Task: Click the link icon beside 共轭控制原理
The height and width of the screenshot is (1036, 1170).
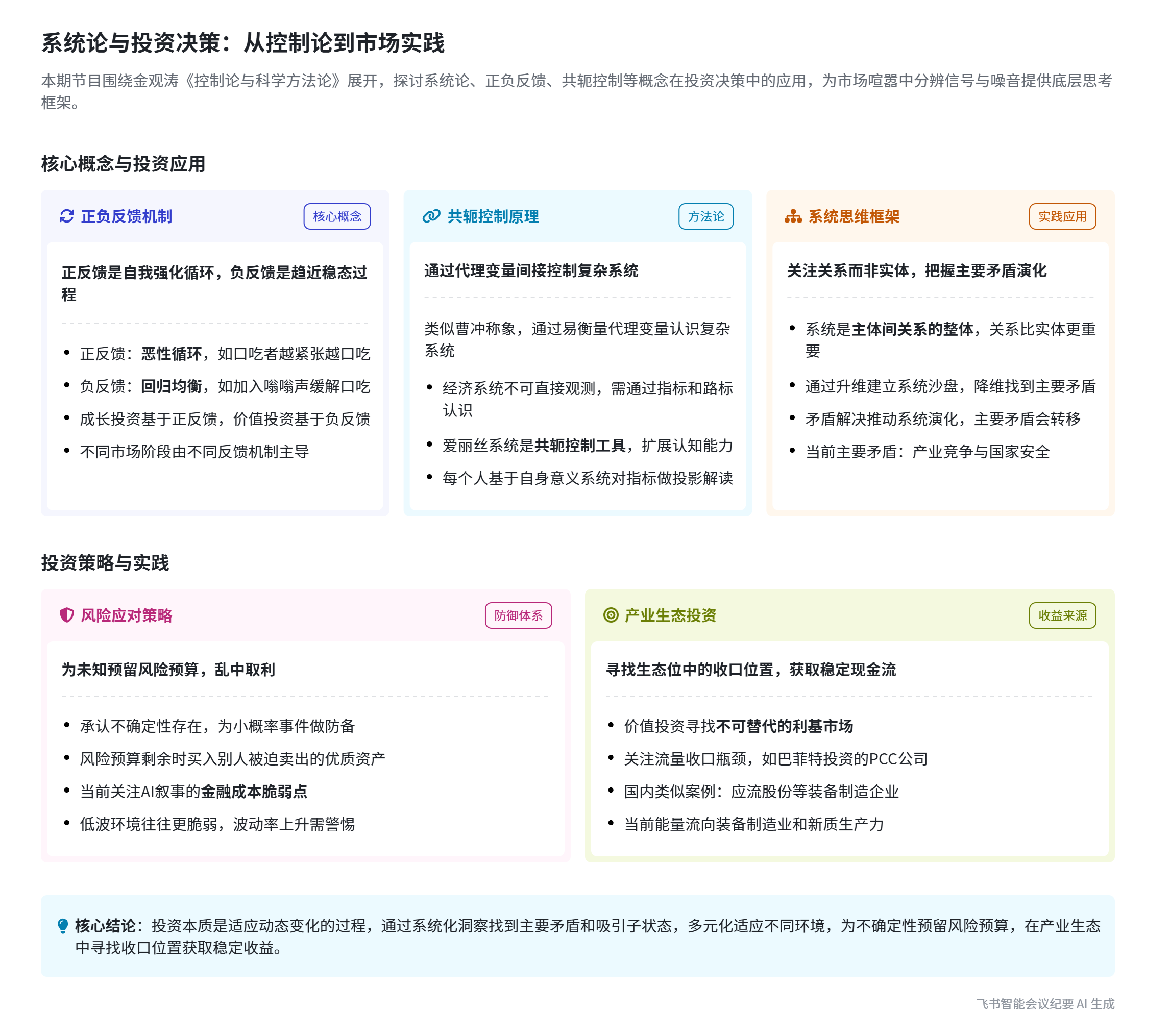Action: pos(431,216)
